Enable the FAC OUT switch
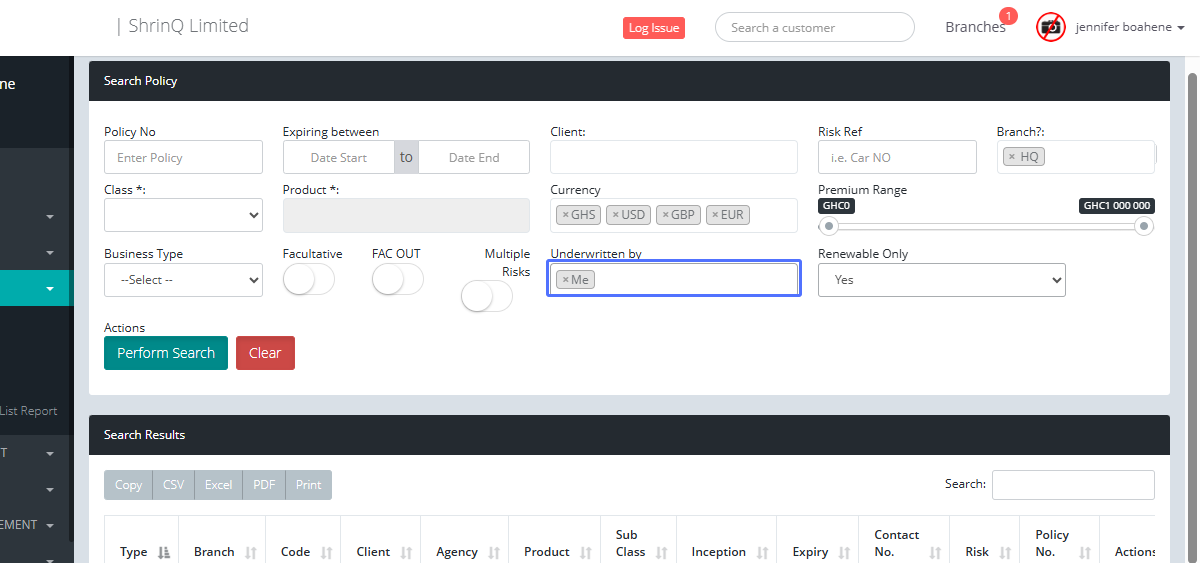 tap(397, 280)
